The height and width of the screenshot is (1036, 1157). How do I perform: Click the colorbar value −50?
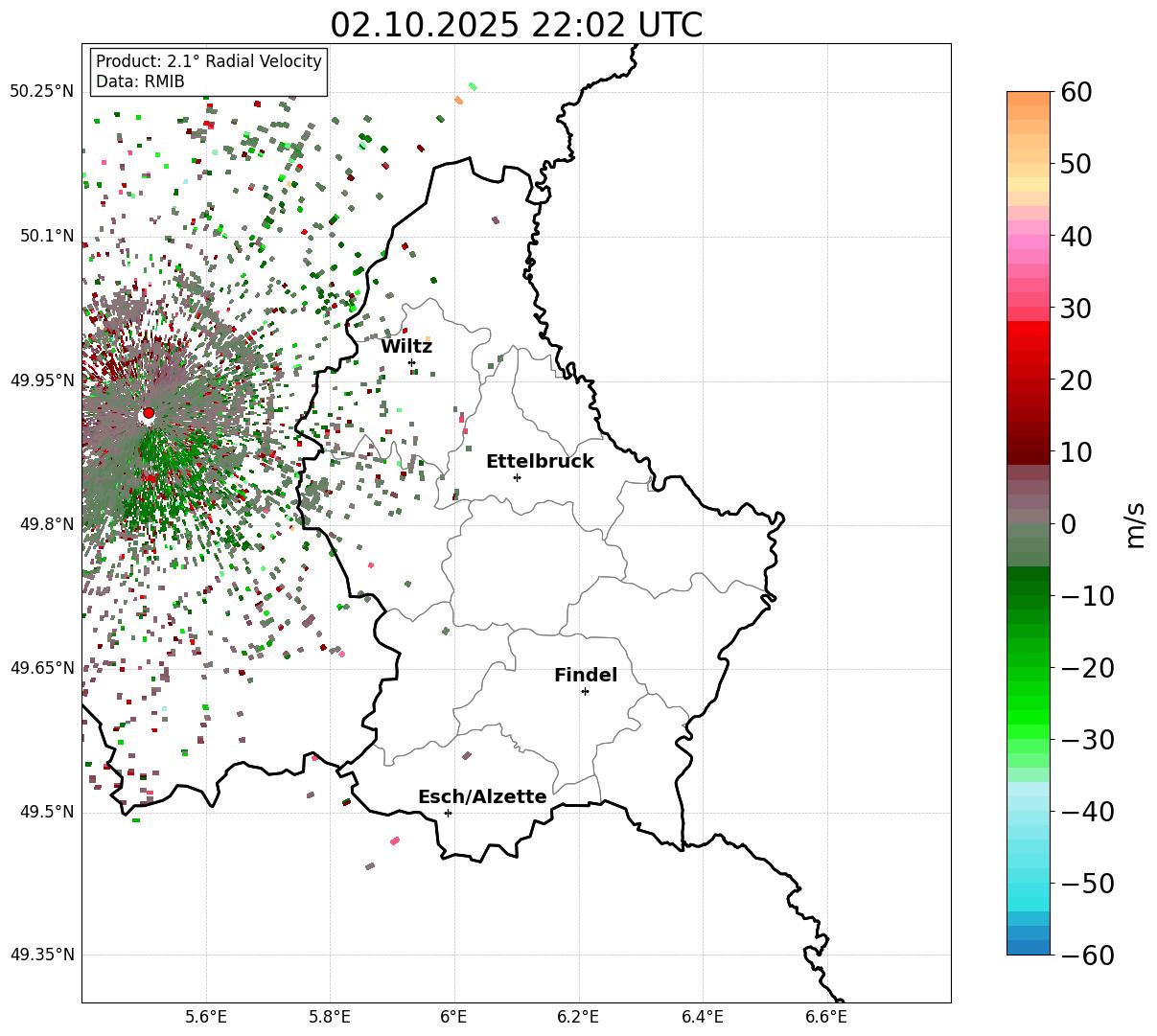1087,883
